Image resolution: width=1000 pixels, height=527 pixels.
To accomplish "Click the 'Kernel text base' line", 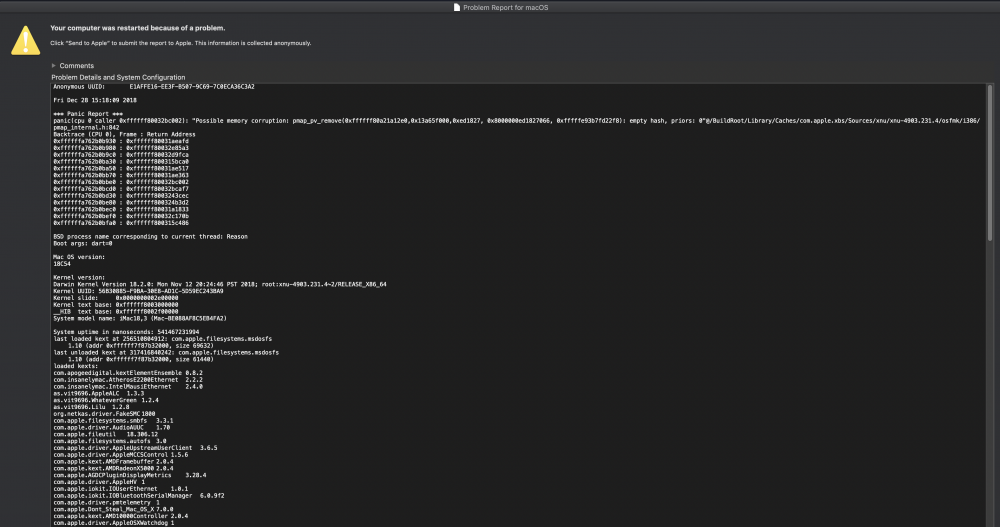I will 115,305.
